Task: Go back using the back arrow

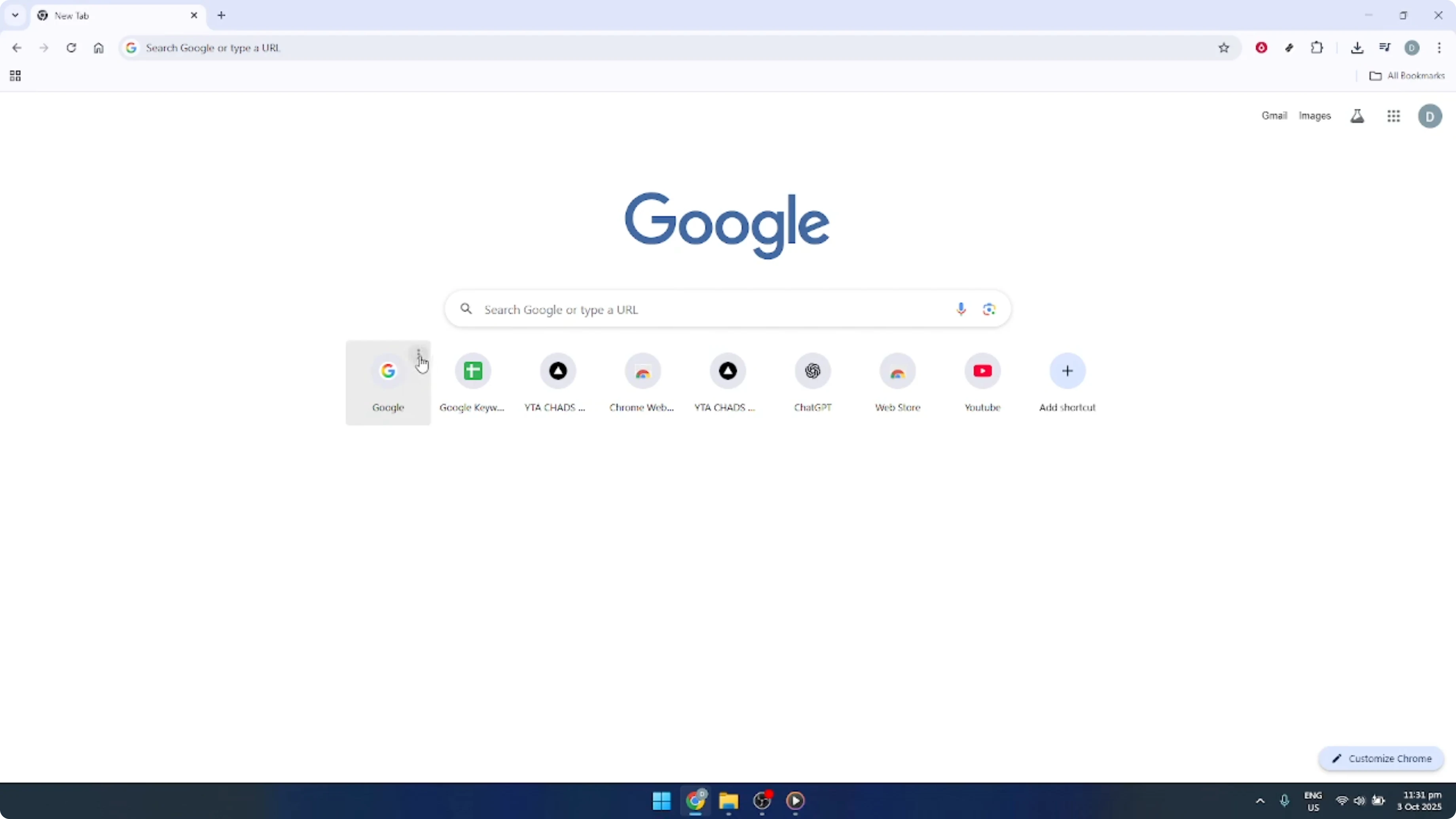Action: [17, 48]
